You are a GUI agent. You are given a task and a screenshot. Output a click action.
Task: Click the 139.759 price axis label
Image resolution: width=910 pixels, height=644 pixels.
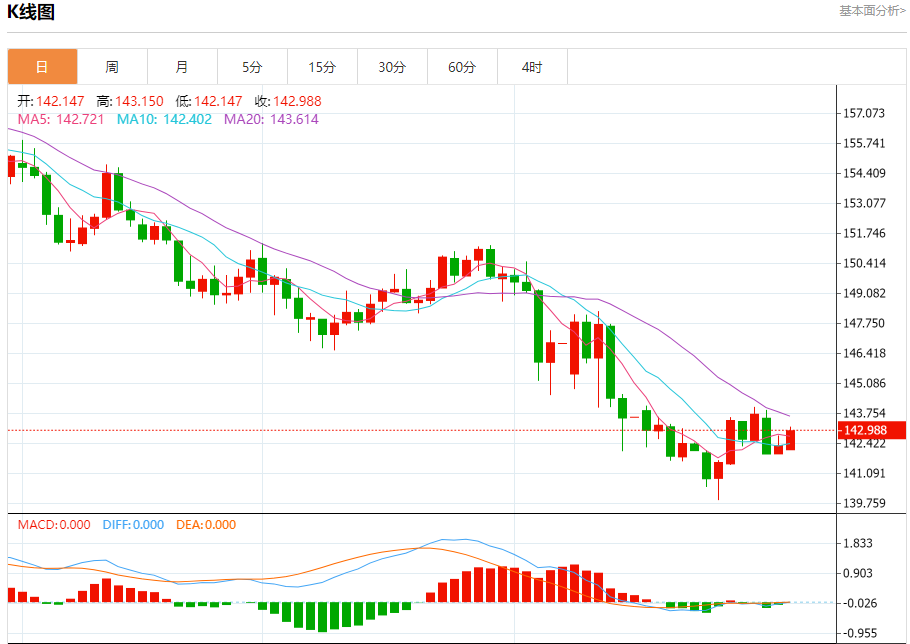click(x=864, y=503)
